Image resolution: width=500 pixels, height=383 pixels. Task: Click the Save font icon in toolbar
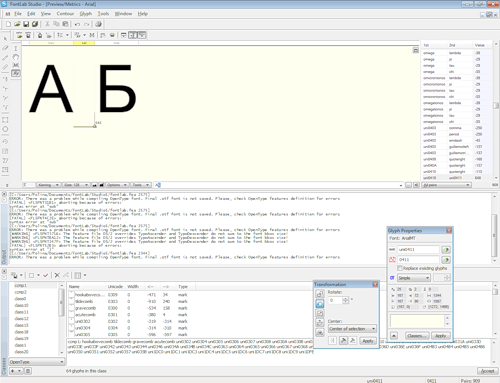point(26,24)
